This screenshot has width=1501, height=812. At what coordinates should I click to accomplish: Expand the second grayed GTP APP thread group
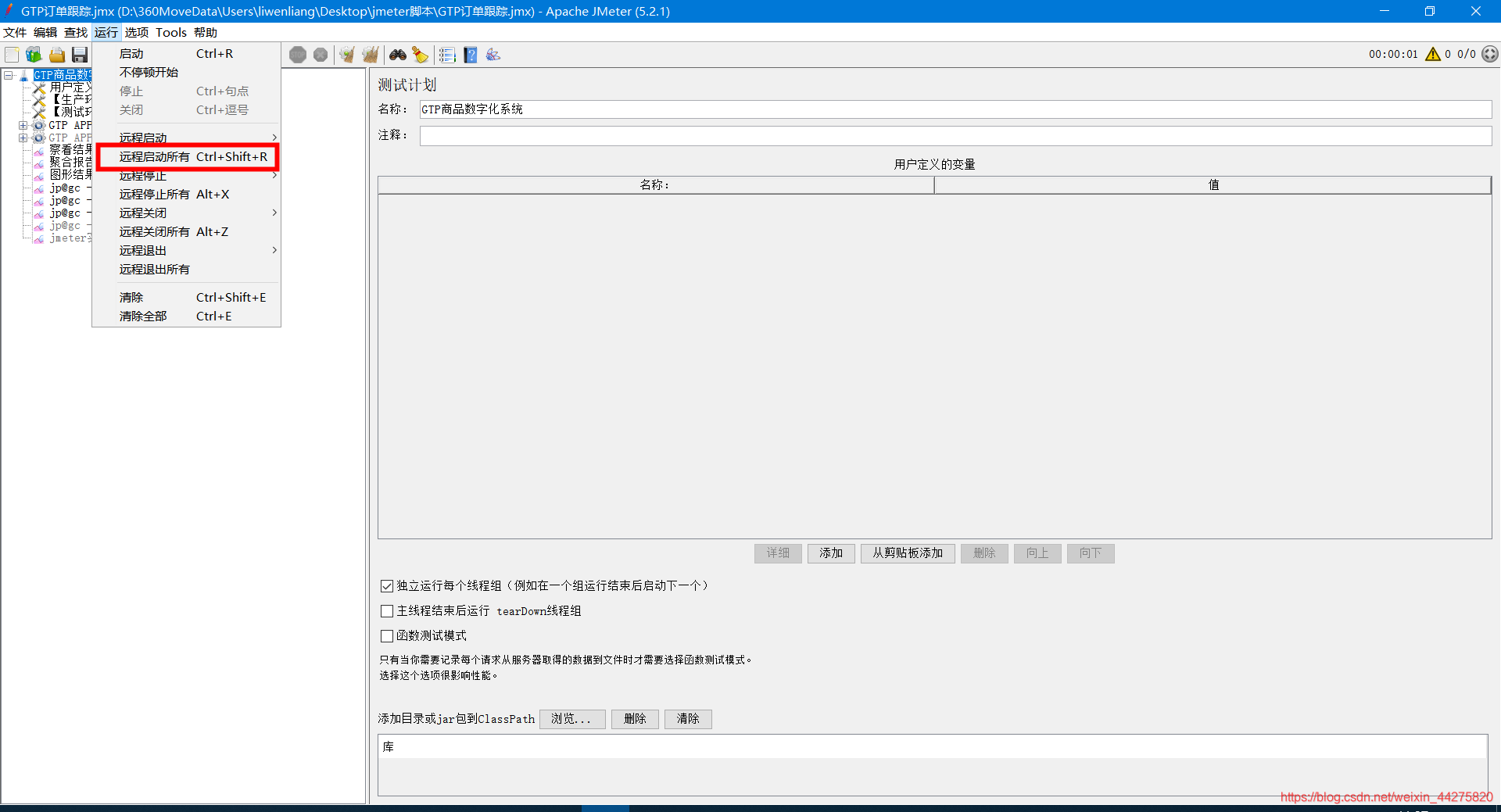[23, 138]
